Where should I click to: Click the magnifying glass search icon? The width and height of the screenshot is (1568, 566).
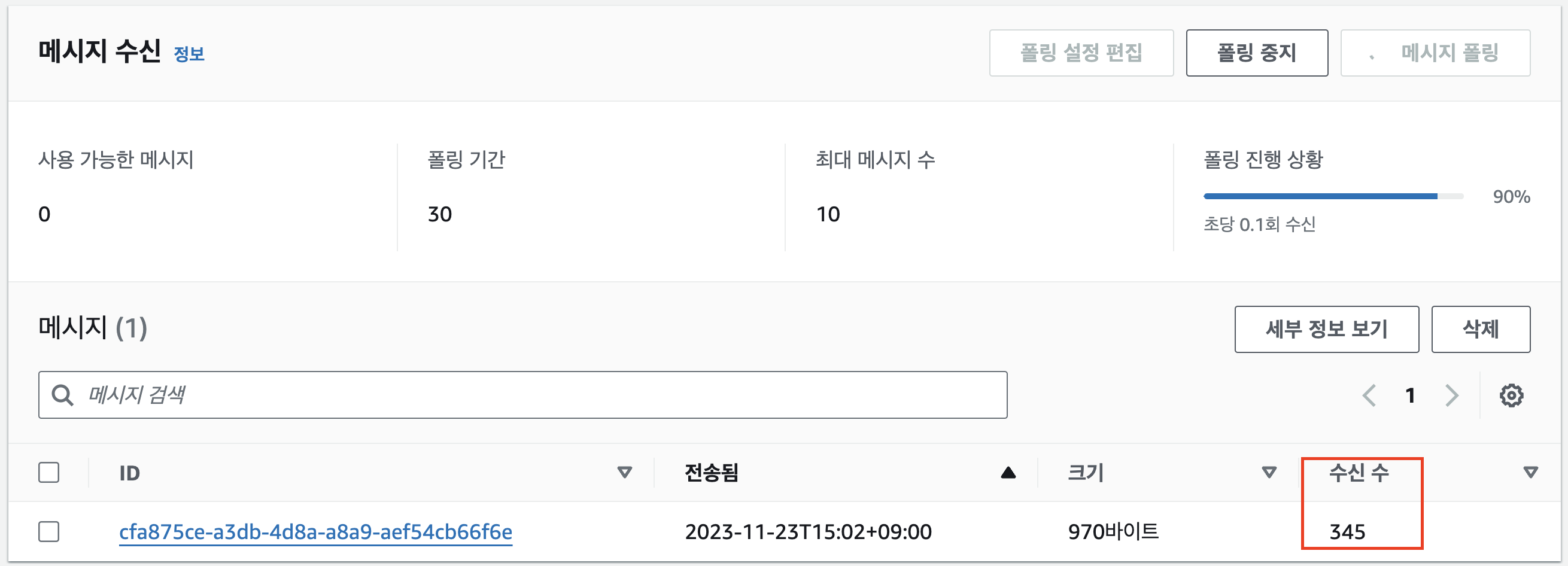click(x=63, y=395)
